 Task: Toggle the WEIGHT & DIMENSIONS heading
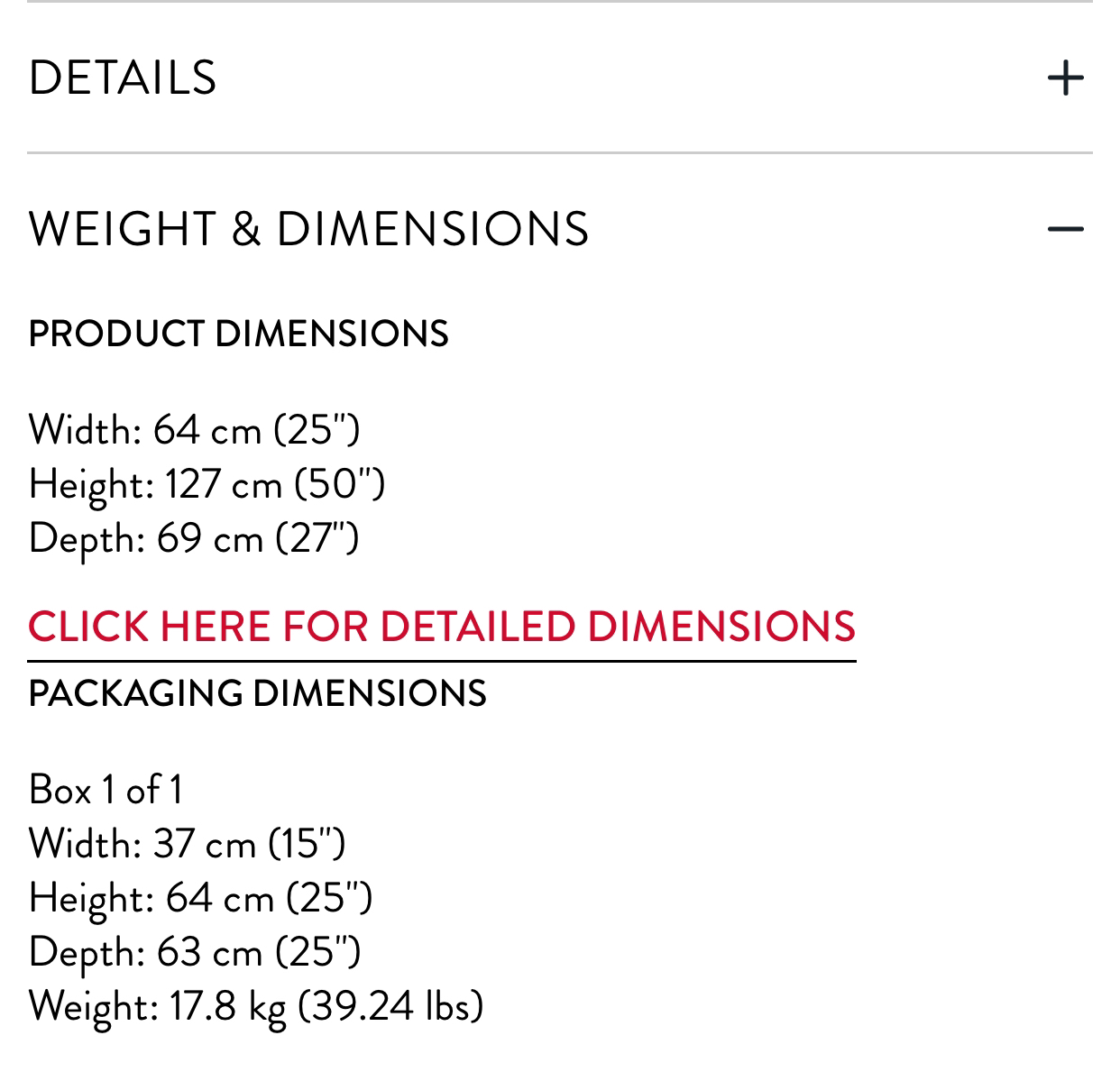pyautogui.click(x=309, y=229)
